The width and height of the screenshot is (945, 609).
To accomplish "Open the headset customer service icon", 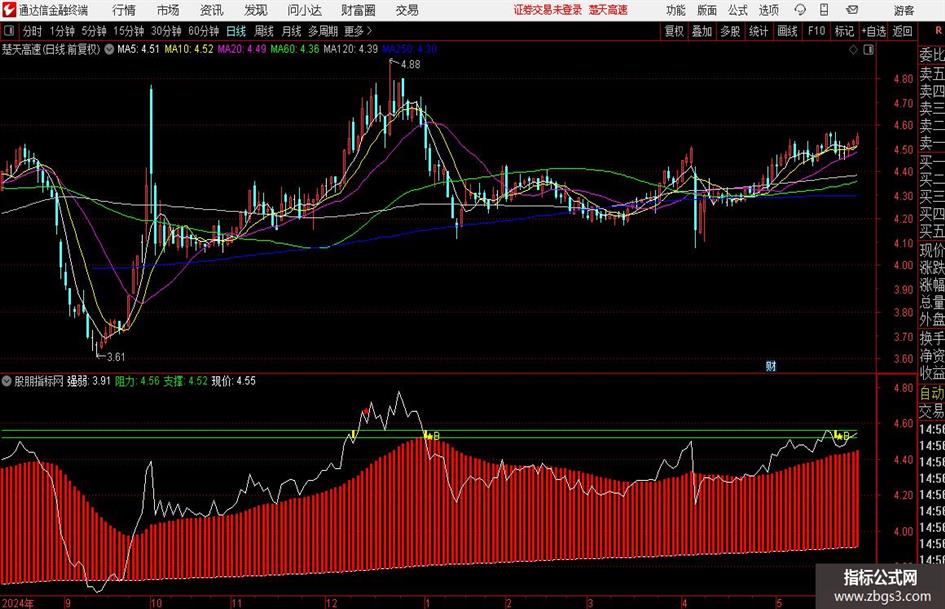I will tap(800, 10).
